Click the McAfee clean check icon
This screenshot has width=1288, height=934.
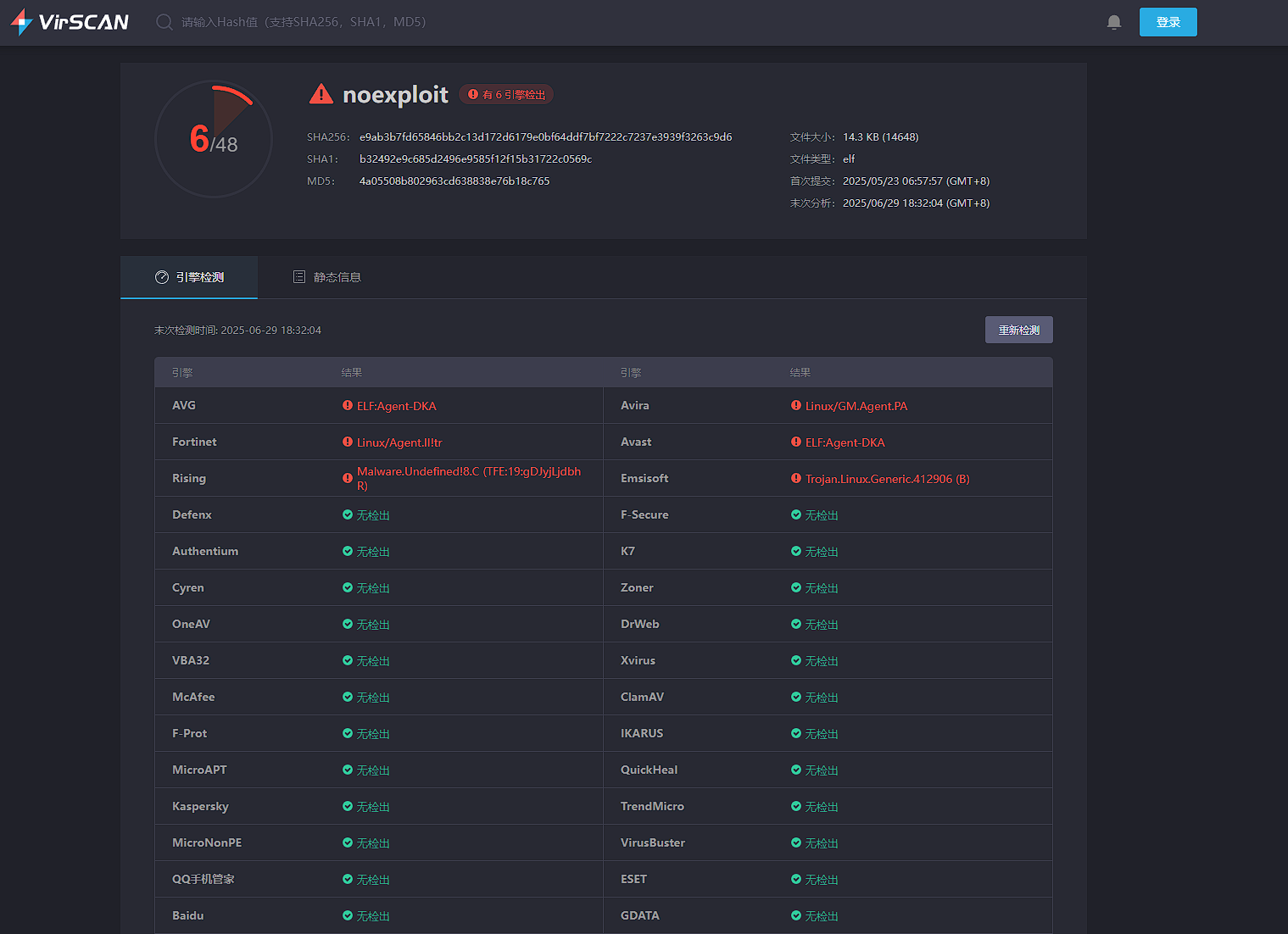pos(348,698)
